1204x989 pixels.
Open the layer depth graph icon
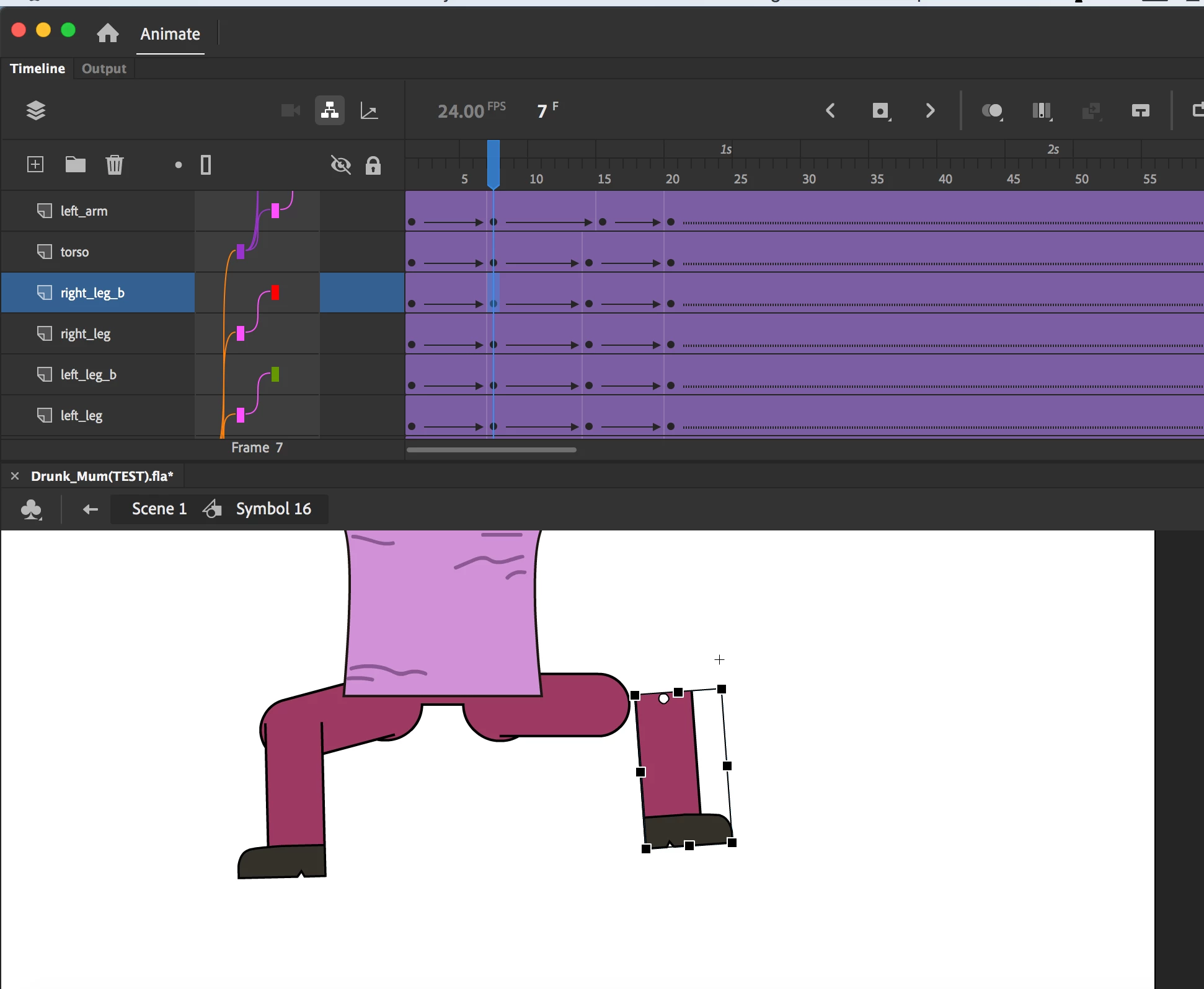(370, 111)
